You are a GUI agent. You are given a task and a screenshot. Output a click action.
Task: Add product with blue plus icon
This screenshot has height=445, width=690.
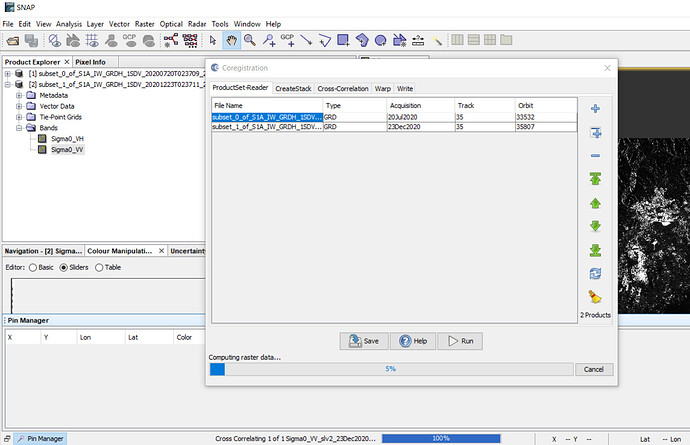click(595, 109)
